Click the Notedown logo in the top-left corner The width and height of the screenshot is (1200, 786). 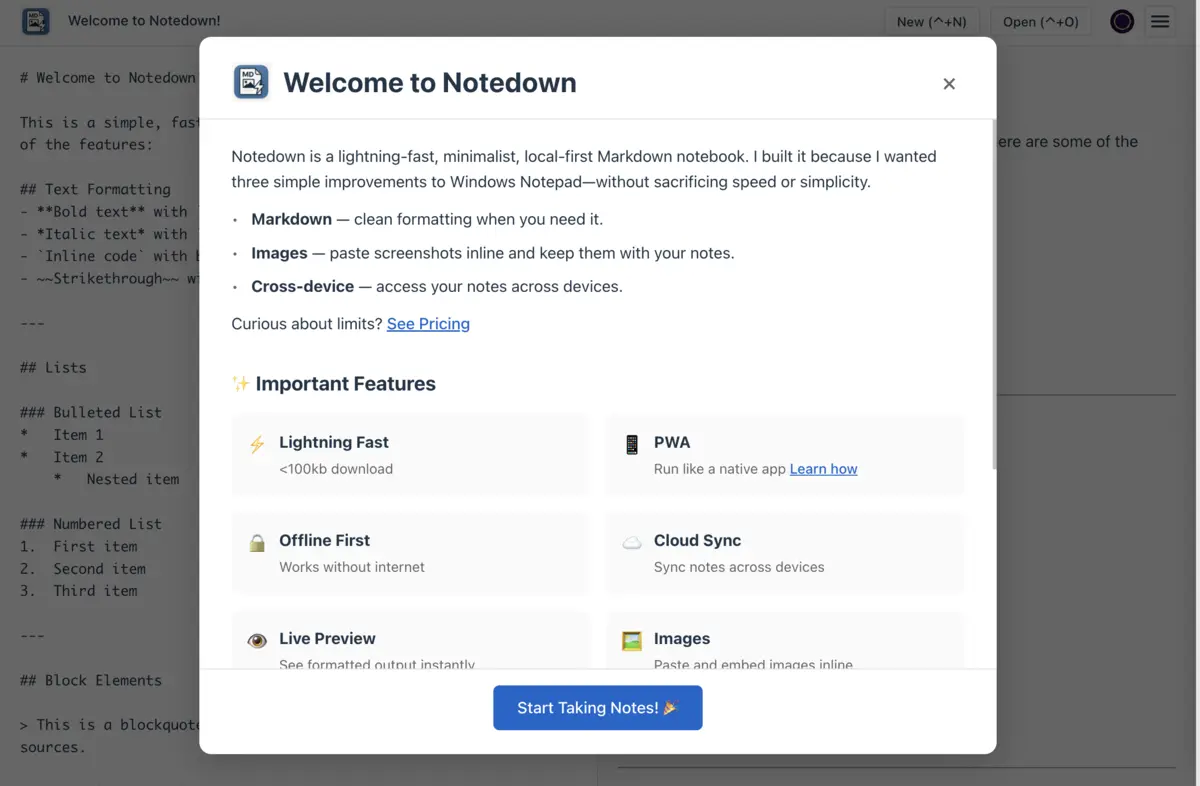35,20
